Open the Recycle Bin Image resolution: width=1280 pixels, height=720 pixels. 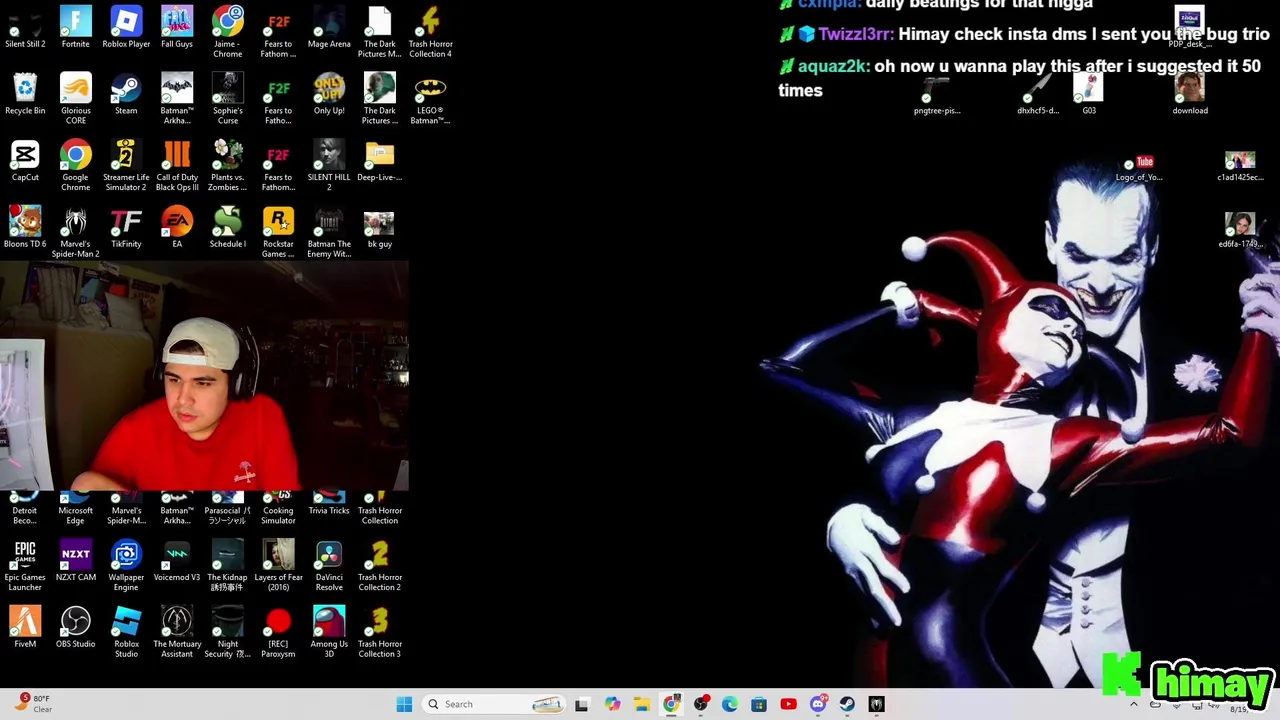[x=25, y=95]
